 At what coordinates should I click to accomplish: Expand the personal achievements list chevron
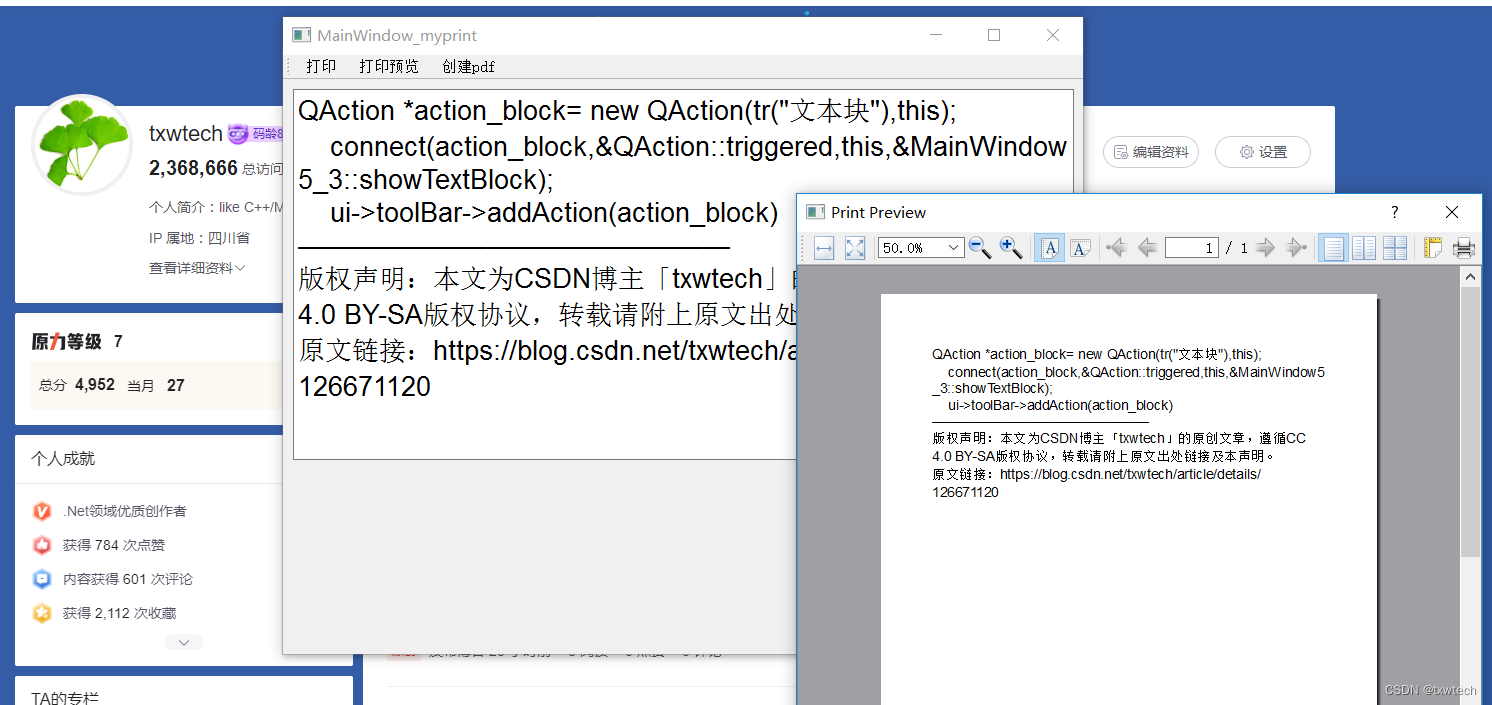pos(183,641)
